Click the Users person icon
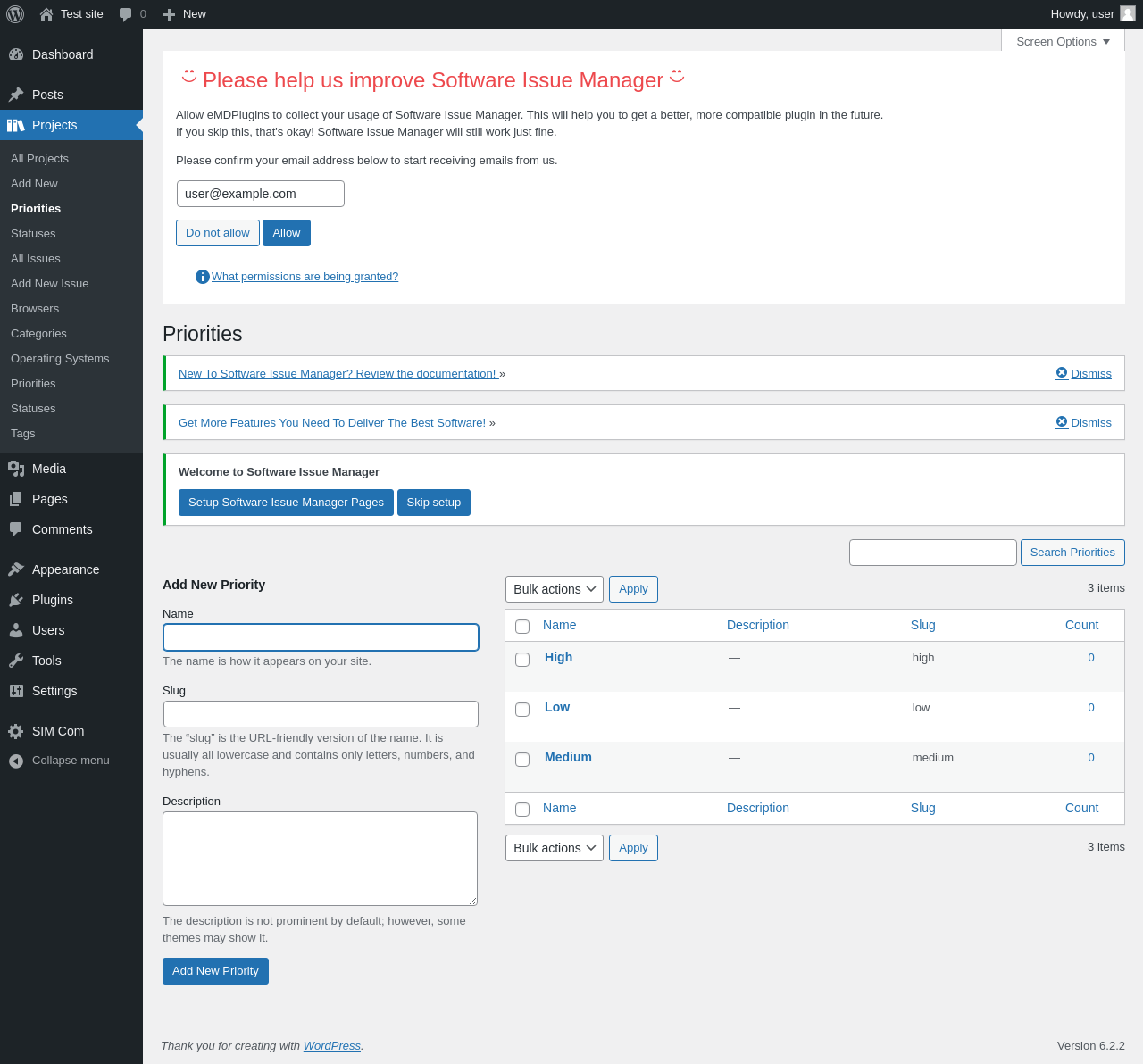Screen dimensions: 1143x1064 pyautogui.click(x=16, y=630)
